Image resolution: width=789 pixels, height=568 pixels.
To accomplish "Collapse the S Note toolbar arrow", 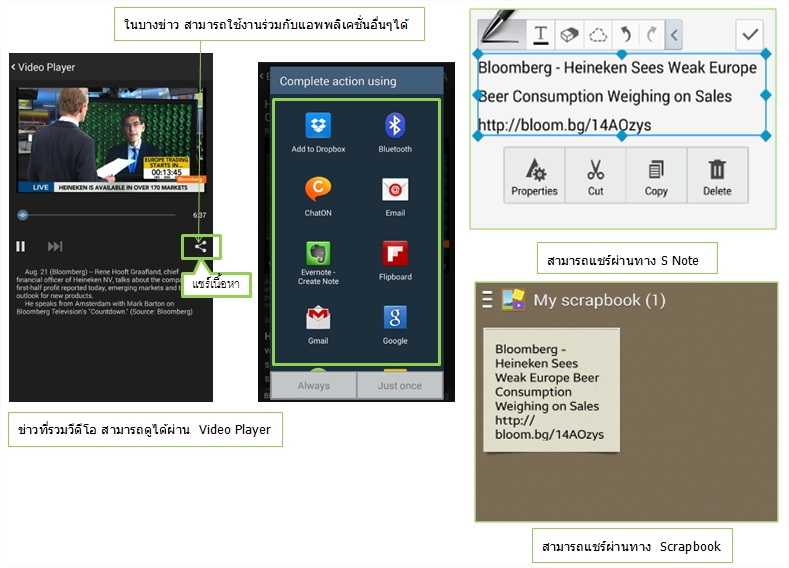I will [x=674, y=34].
